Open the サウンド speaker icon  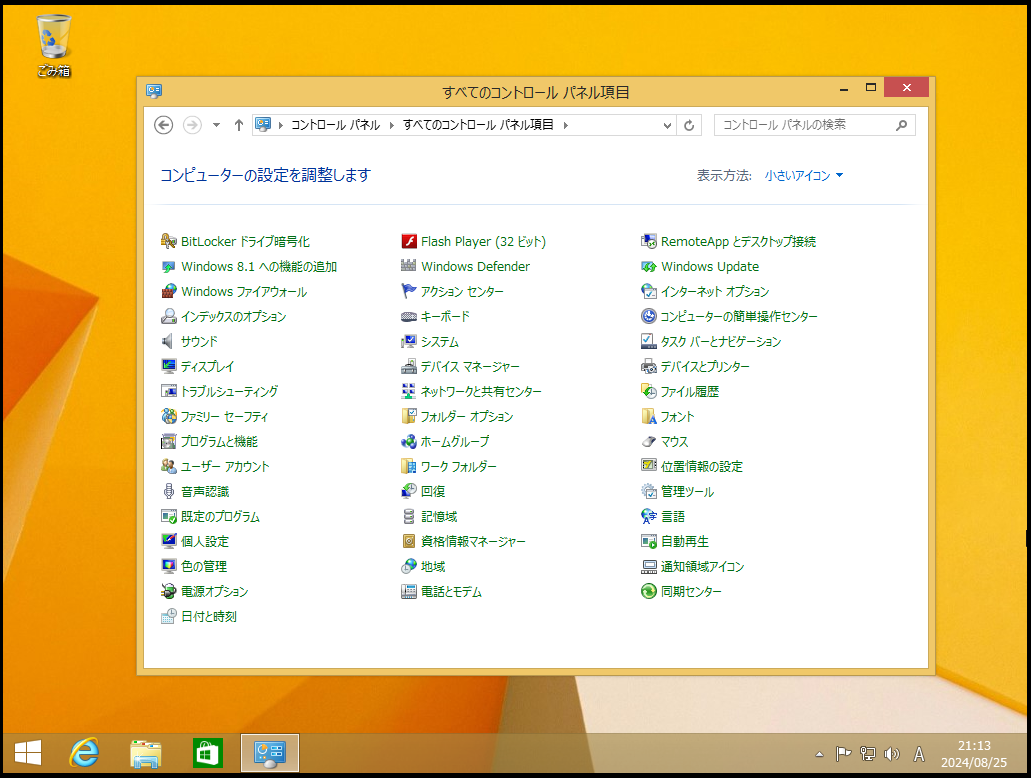click(x=169, y=341)
